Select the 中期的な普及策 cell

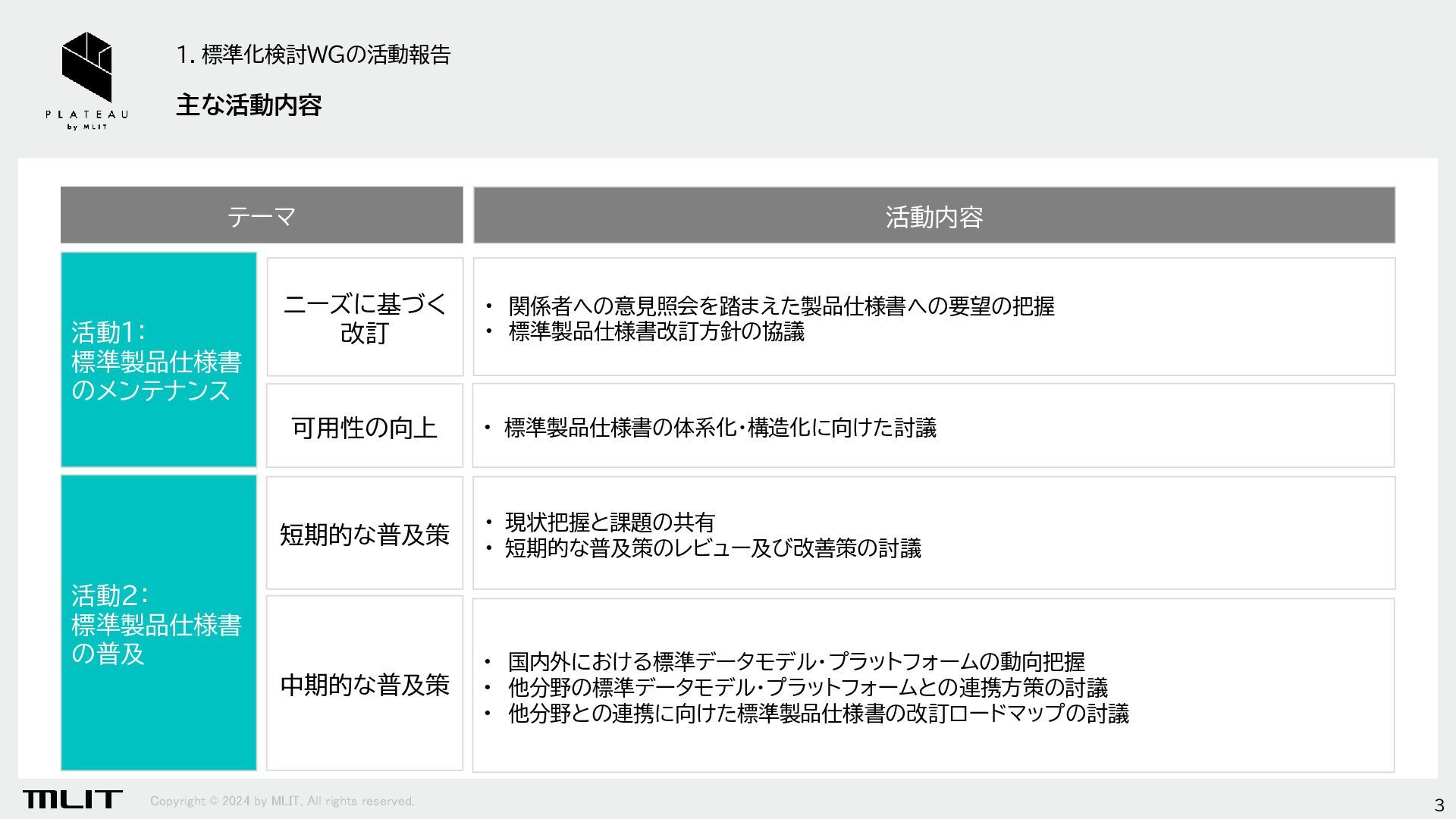click(365, 684)
